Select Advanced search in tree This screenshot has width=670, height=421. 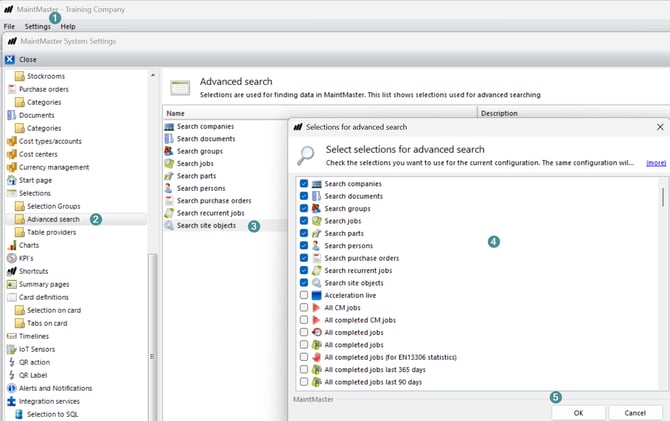point(53,219)
